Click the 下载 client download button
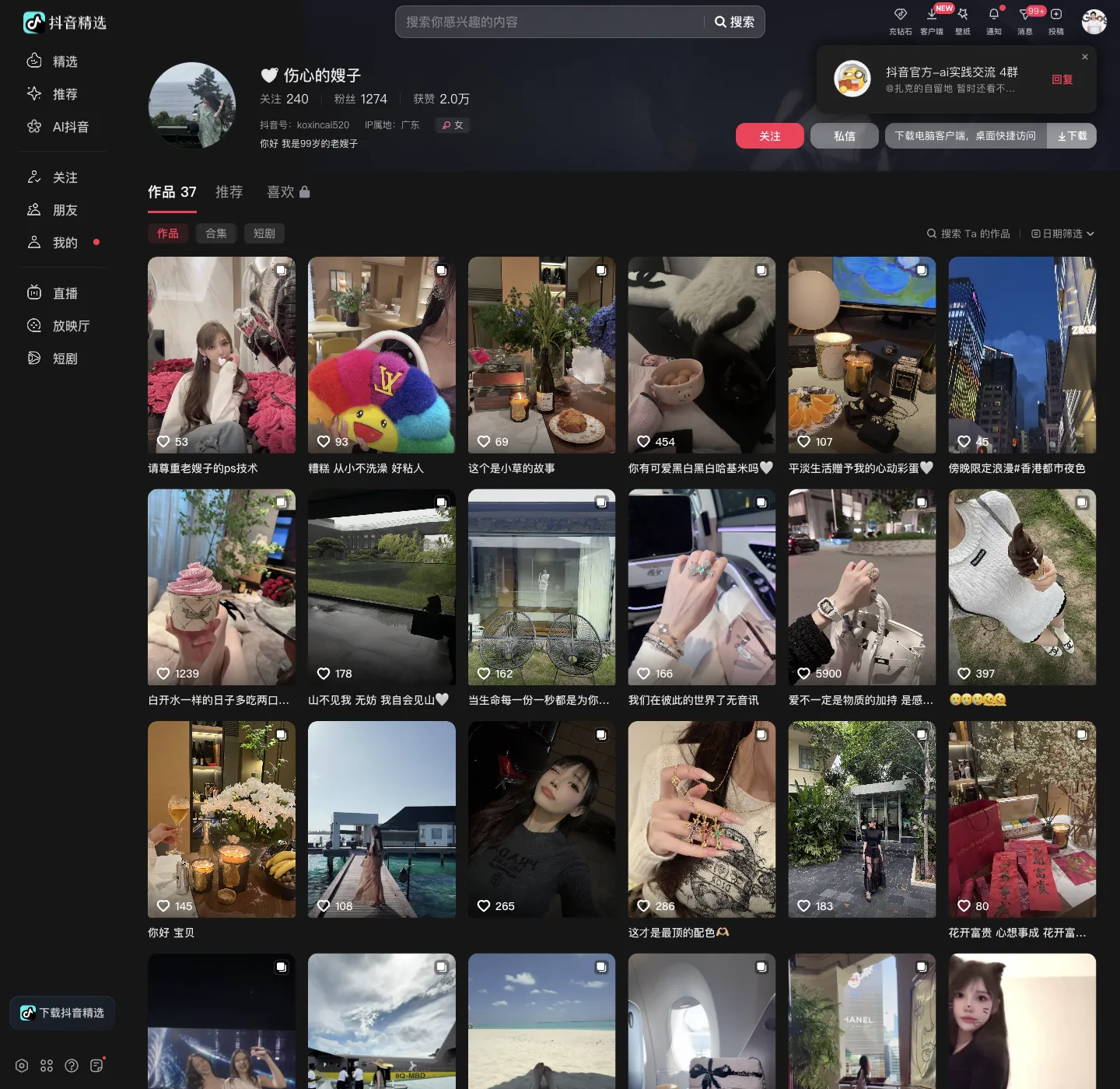1120x1089 pixels. pos(1072,136)
